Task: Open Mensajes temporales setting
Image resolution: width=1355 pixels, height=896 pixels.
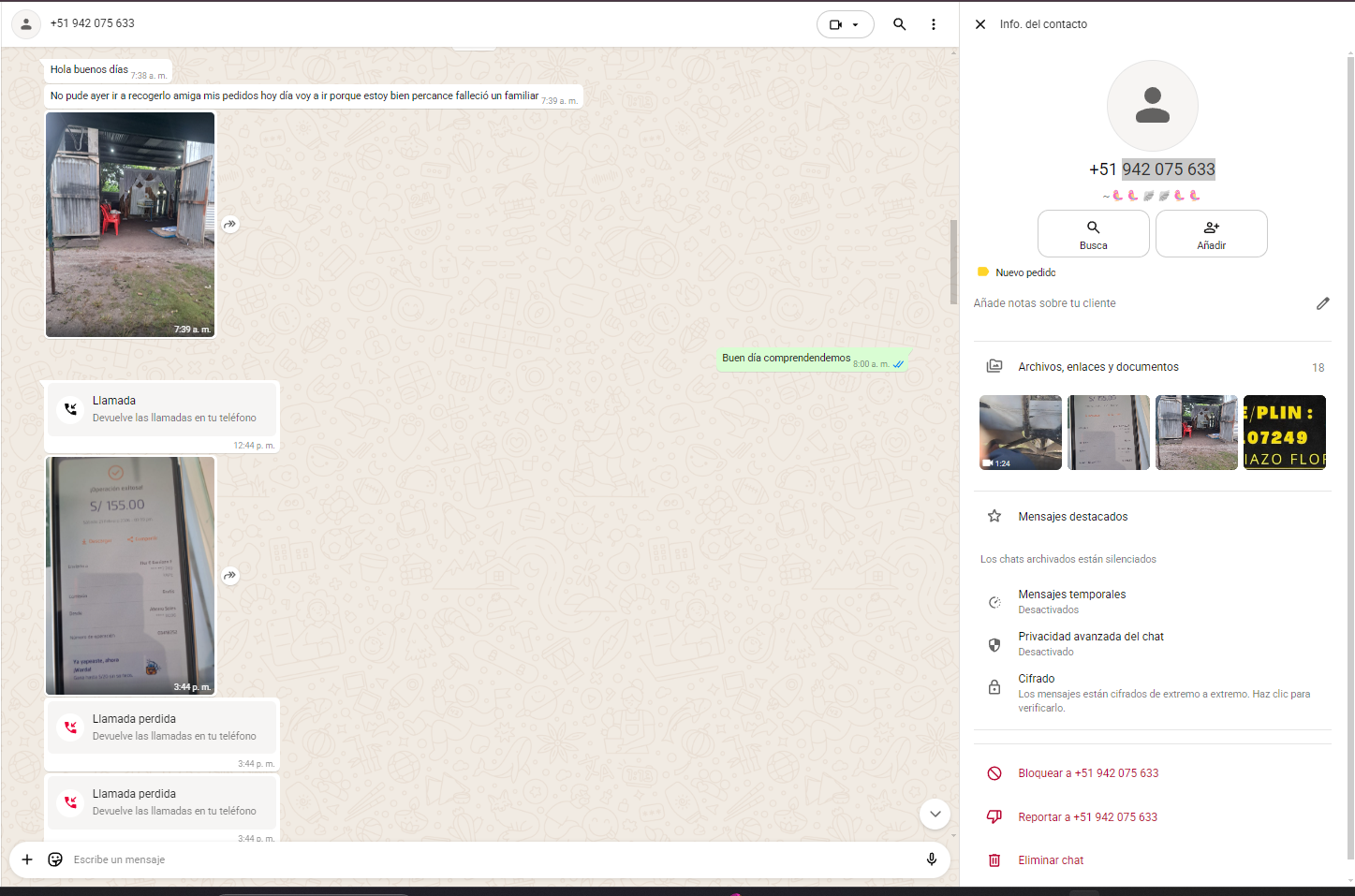Action: click(1071, 601)
